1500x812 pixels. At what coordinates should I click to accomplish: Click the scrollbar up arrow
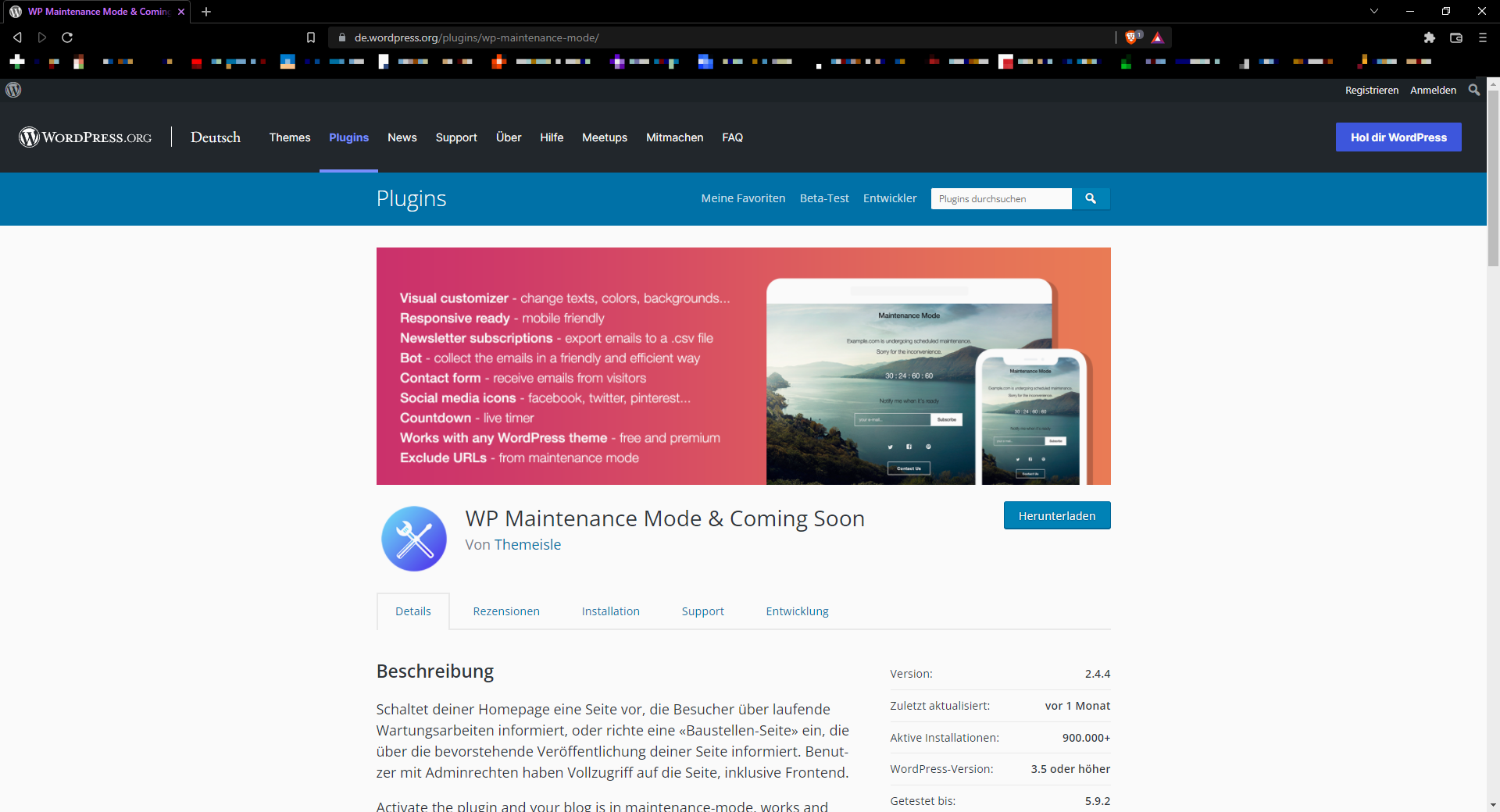(x=1493, y=83)
